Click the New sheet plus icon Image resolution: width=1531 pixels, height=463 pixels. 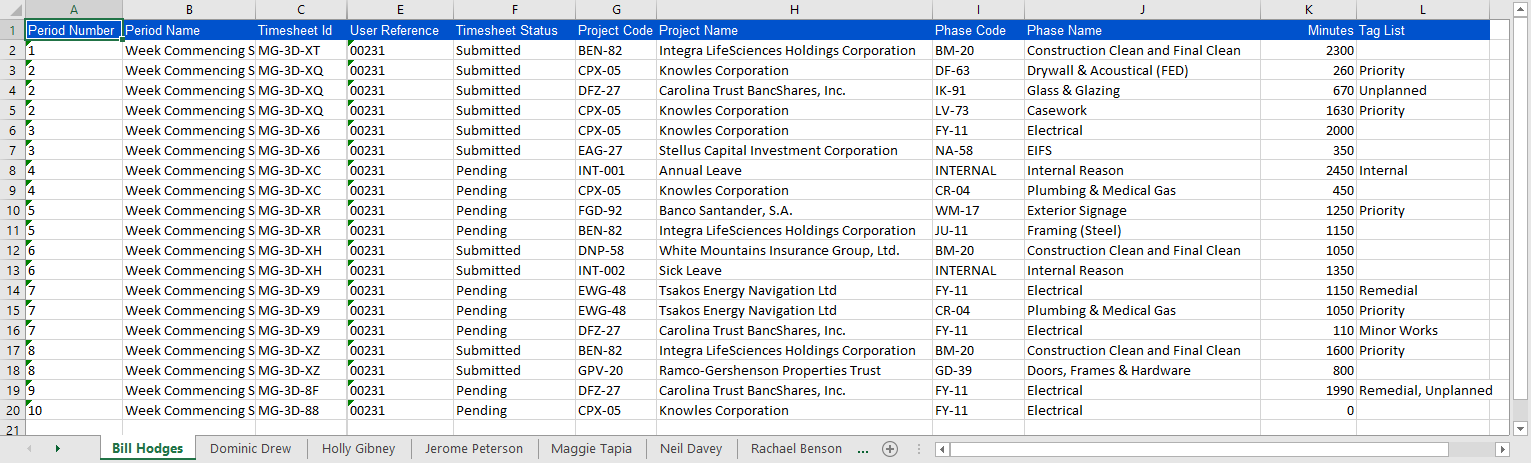(x=889, y=449)
